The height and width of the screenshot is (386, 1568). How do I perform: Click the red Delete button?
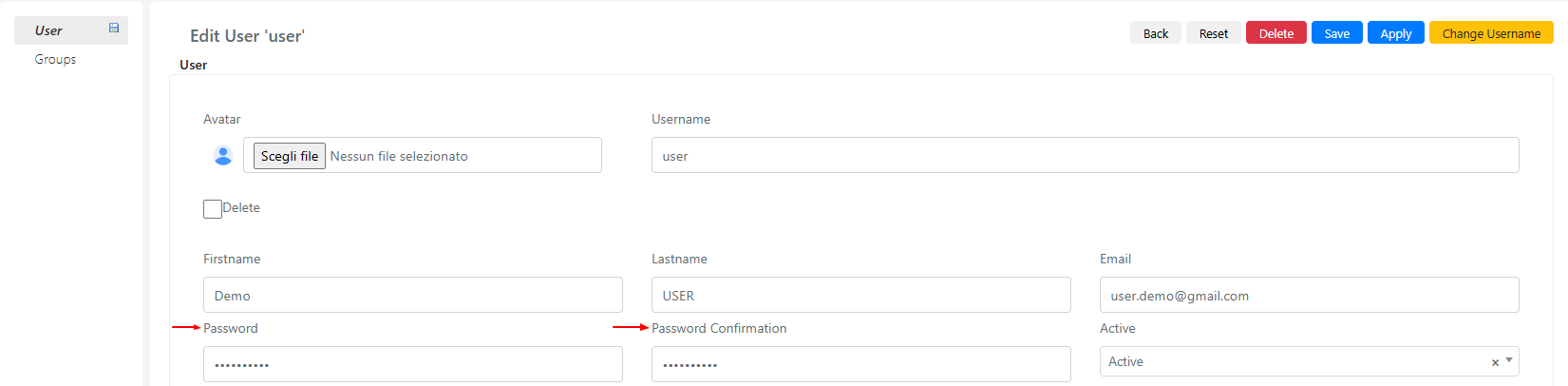(1276, 33)
